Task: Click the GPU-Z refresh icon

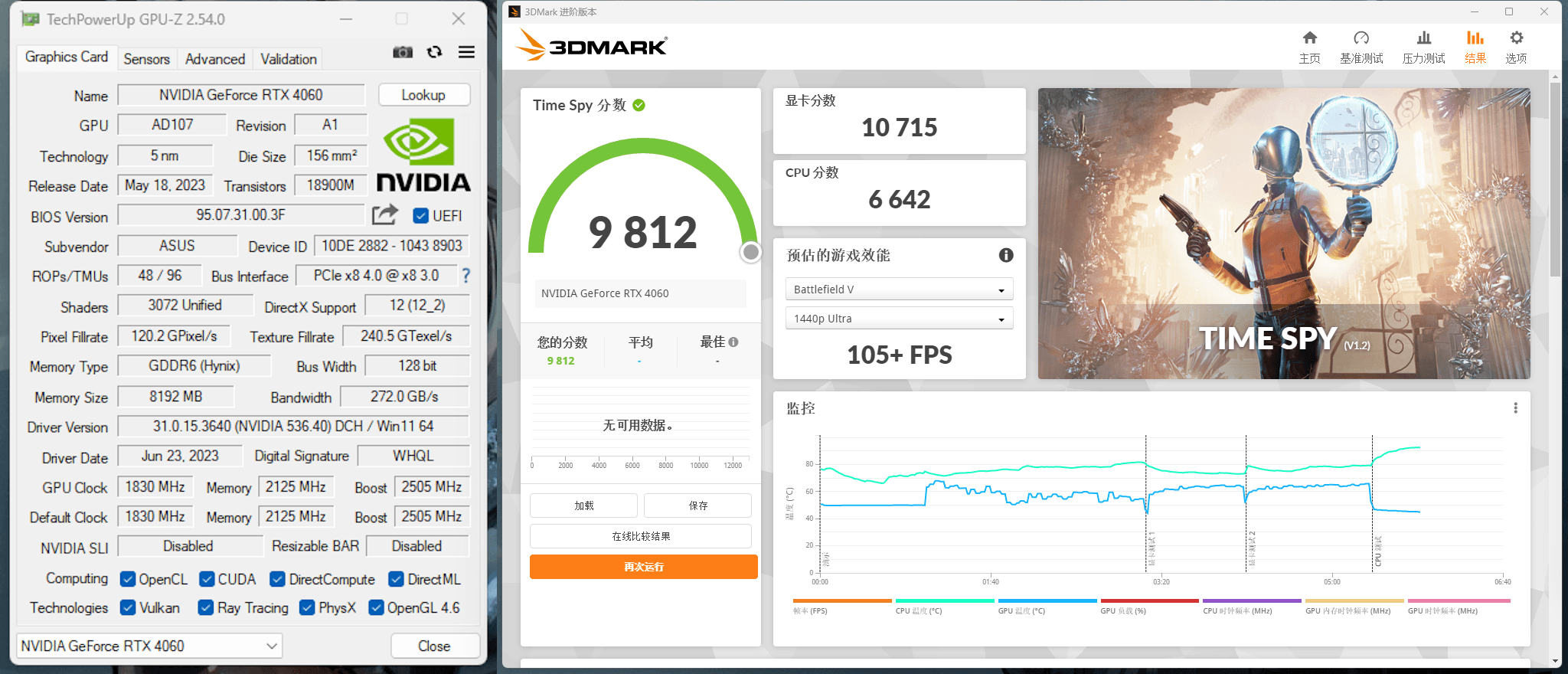Action: click(435, 52)
